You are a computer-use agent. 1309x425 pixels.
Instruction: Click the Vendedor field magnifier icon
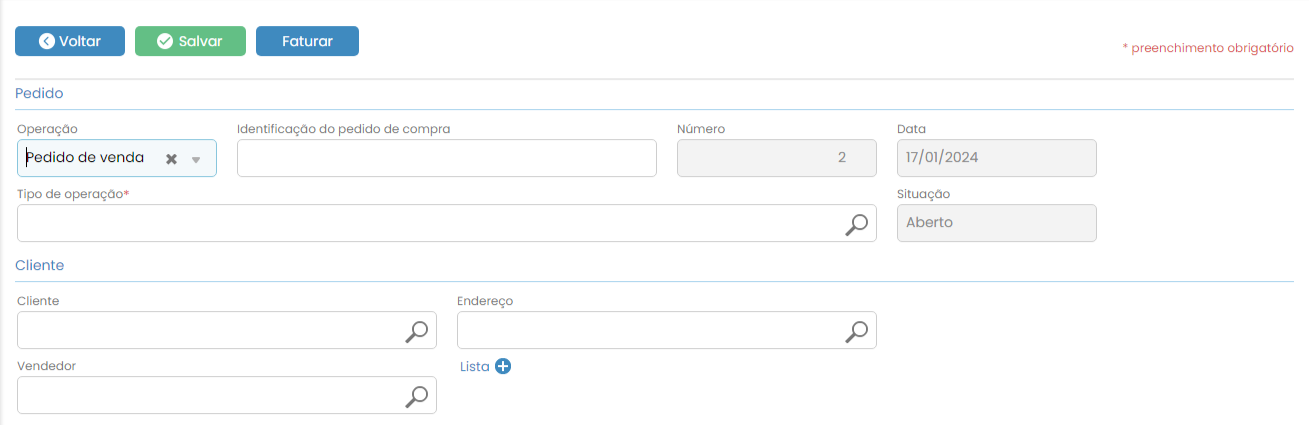(416, 396)
